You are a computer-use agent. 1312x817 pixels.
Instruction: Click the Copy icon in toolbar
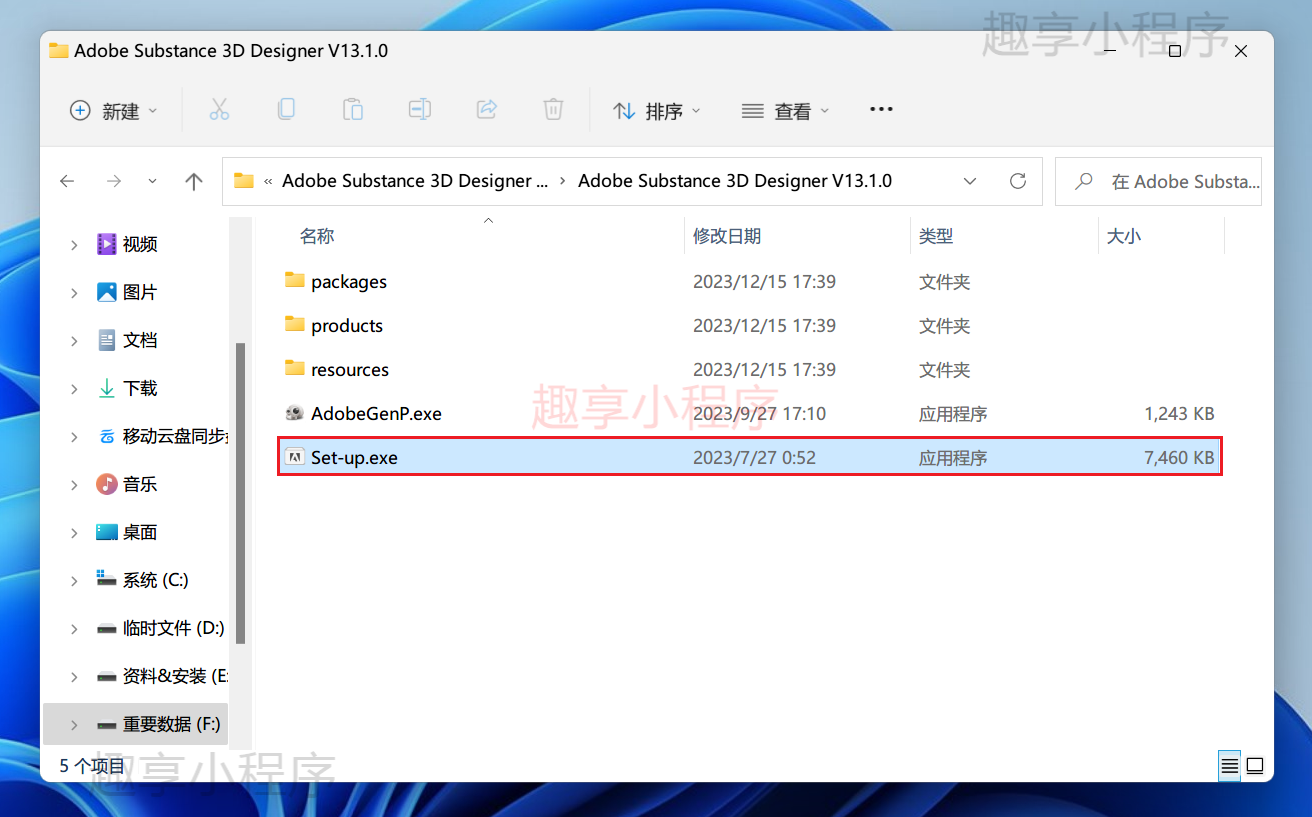(x=286, y=110)
